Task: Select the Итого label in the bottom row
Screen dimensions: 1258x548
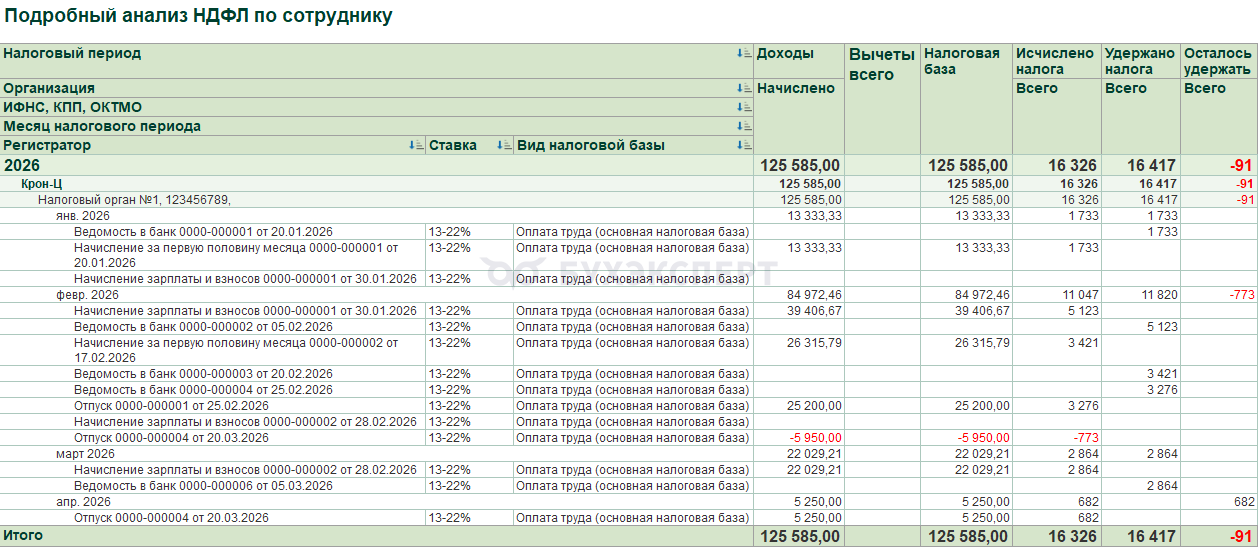Action: click(23, 536)
